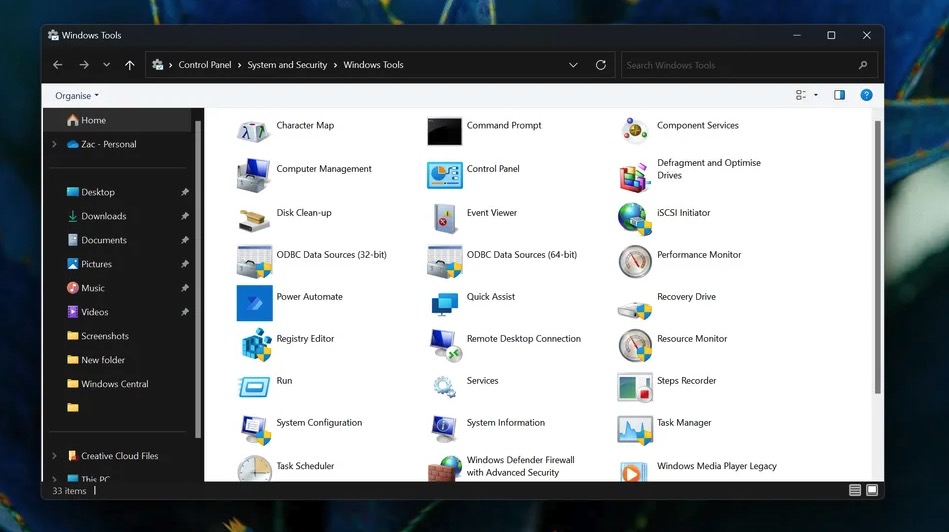Expand the address bar history dropdown

[x=573, y=65]
